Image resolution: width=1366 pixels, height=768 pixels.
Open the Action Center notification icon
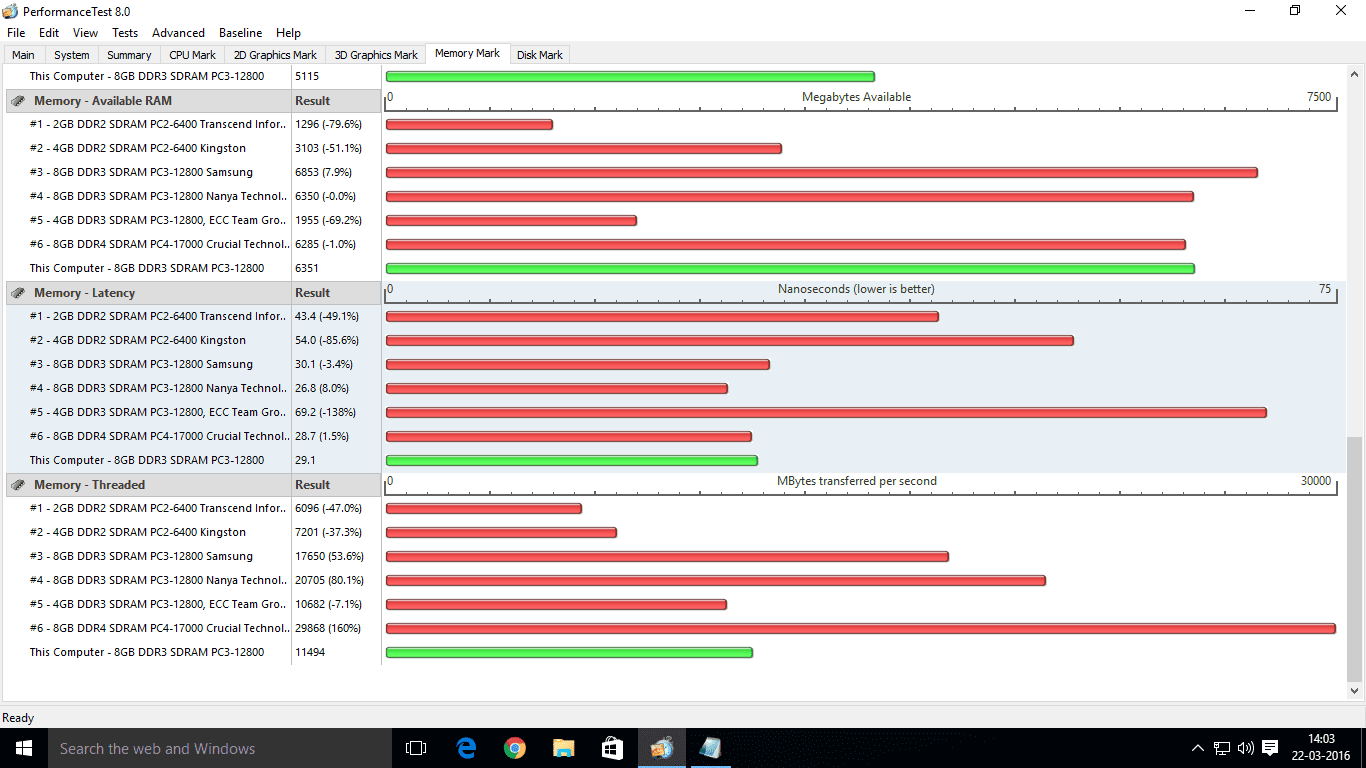point(1270,748)
